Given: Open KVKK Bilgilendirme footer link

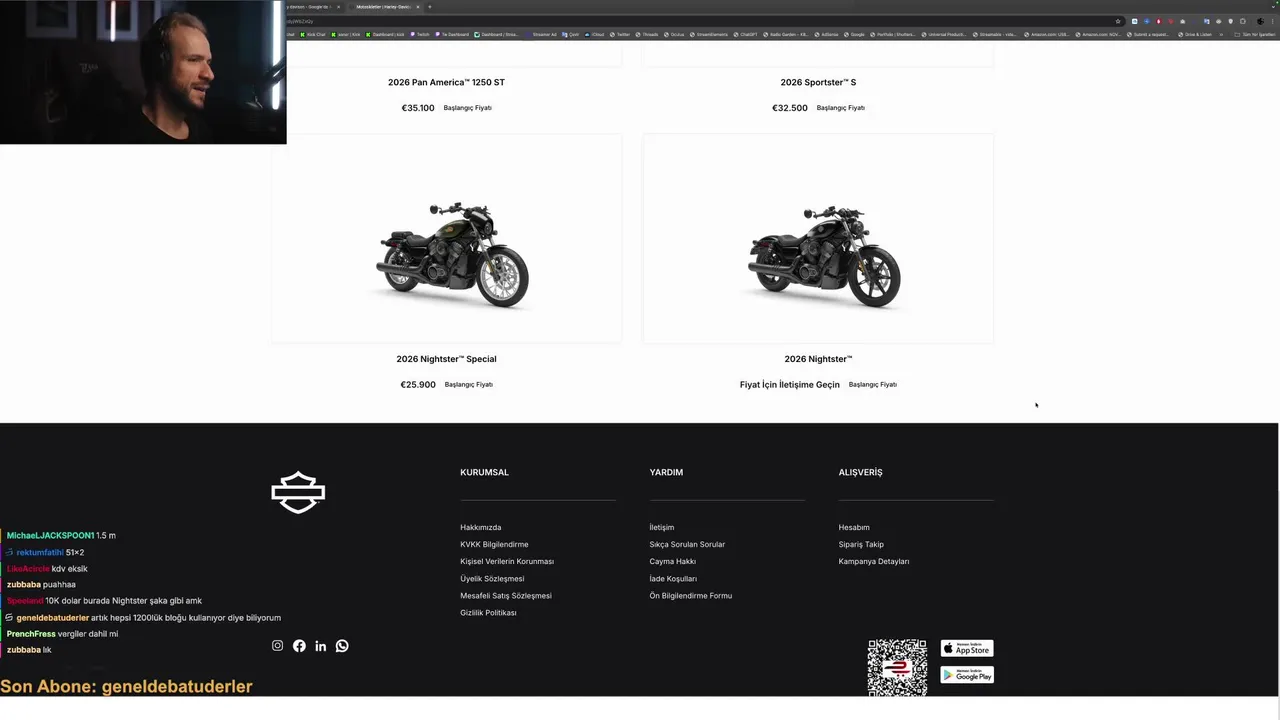Looking at the screenshot, I should pyautogui.click(x=494, y=545).
